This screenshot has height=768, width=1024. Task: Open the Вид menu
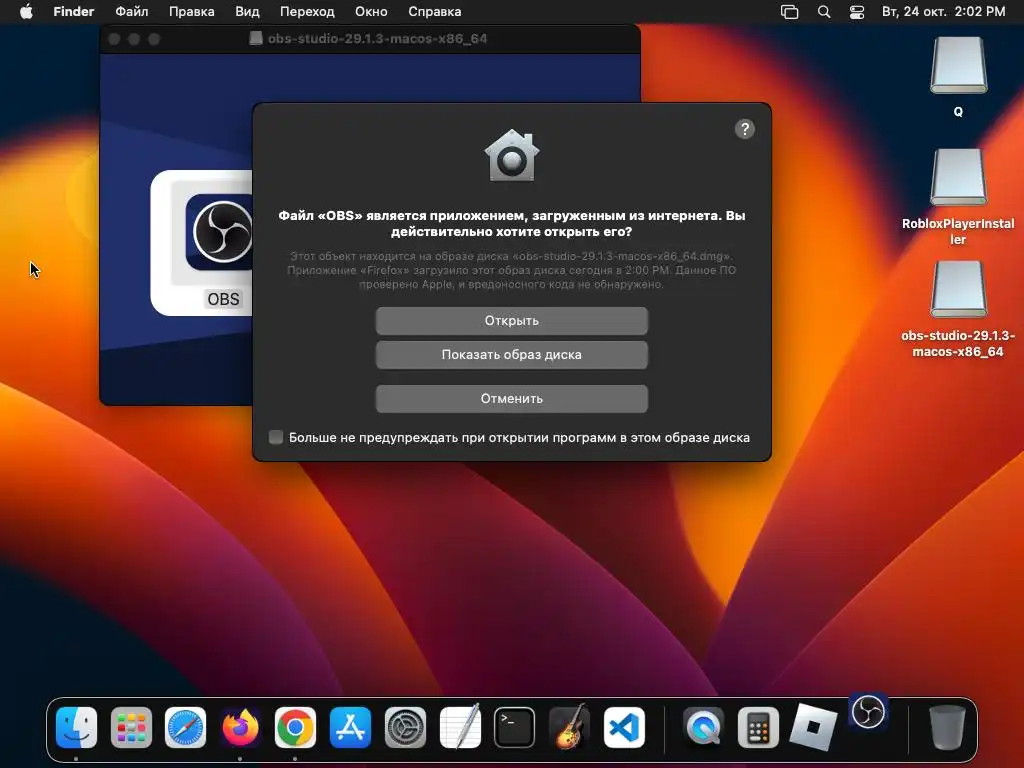(247, 12)
